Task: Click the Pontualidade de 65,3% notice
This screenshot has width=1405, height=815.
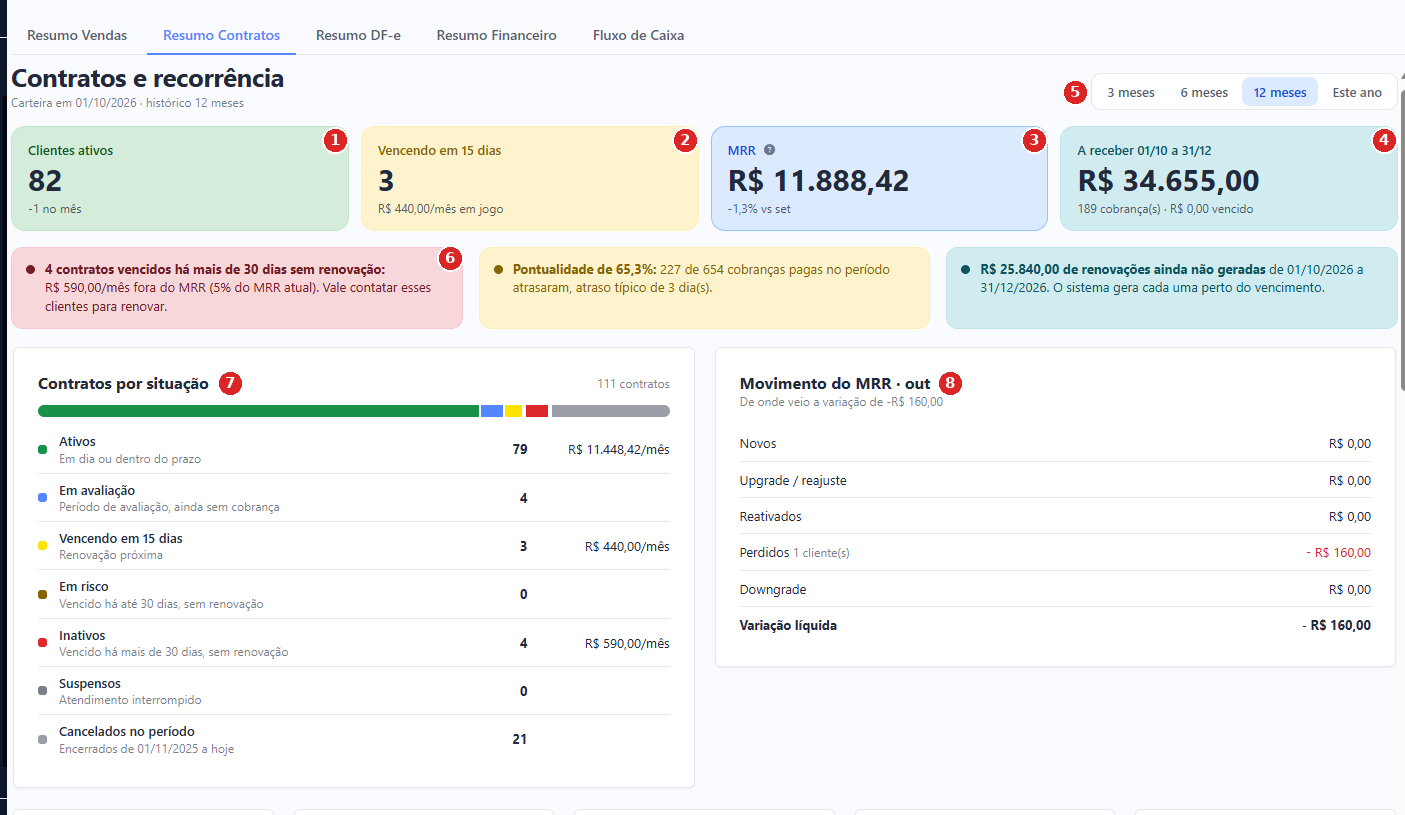Action: click(704, 288)
